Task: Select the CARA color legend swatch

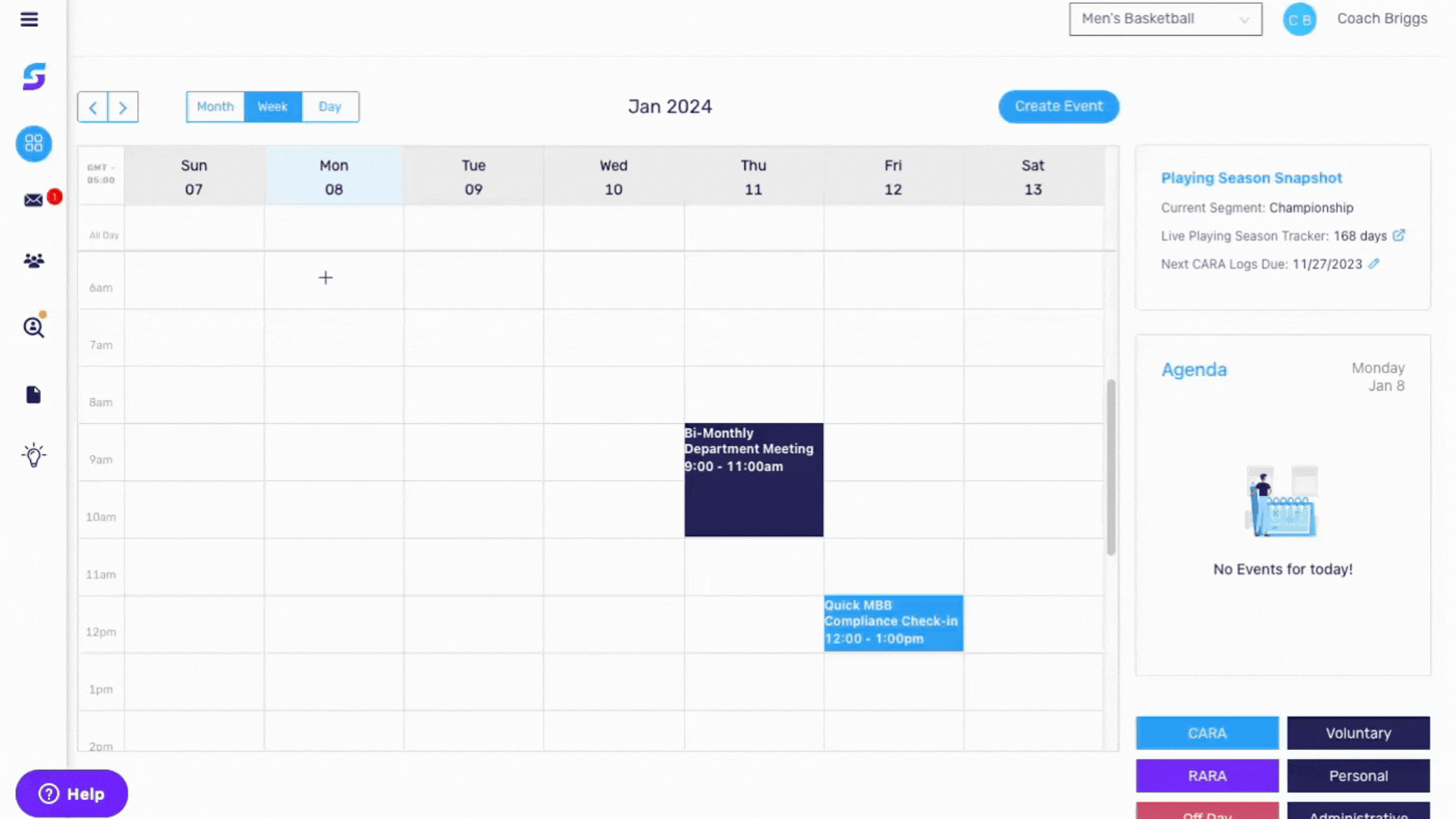Action: (x=1207, y=733)
